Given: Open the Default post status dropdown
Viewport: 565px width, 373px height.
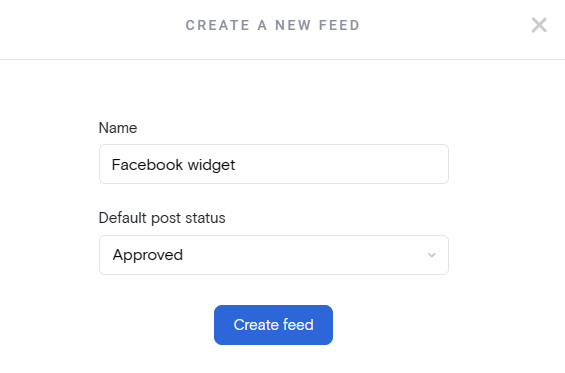Looking at the screenshot, I should point(274,255).
